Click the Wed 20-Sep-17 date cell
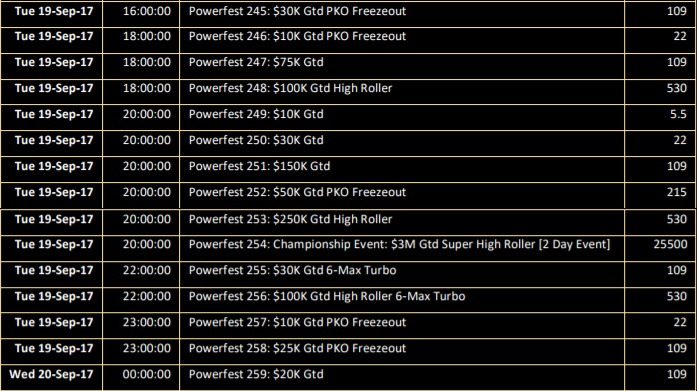 (x=51, y=374)
